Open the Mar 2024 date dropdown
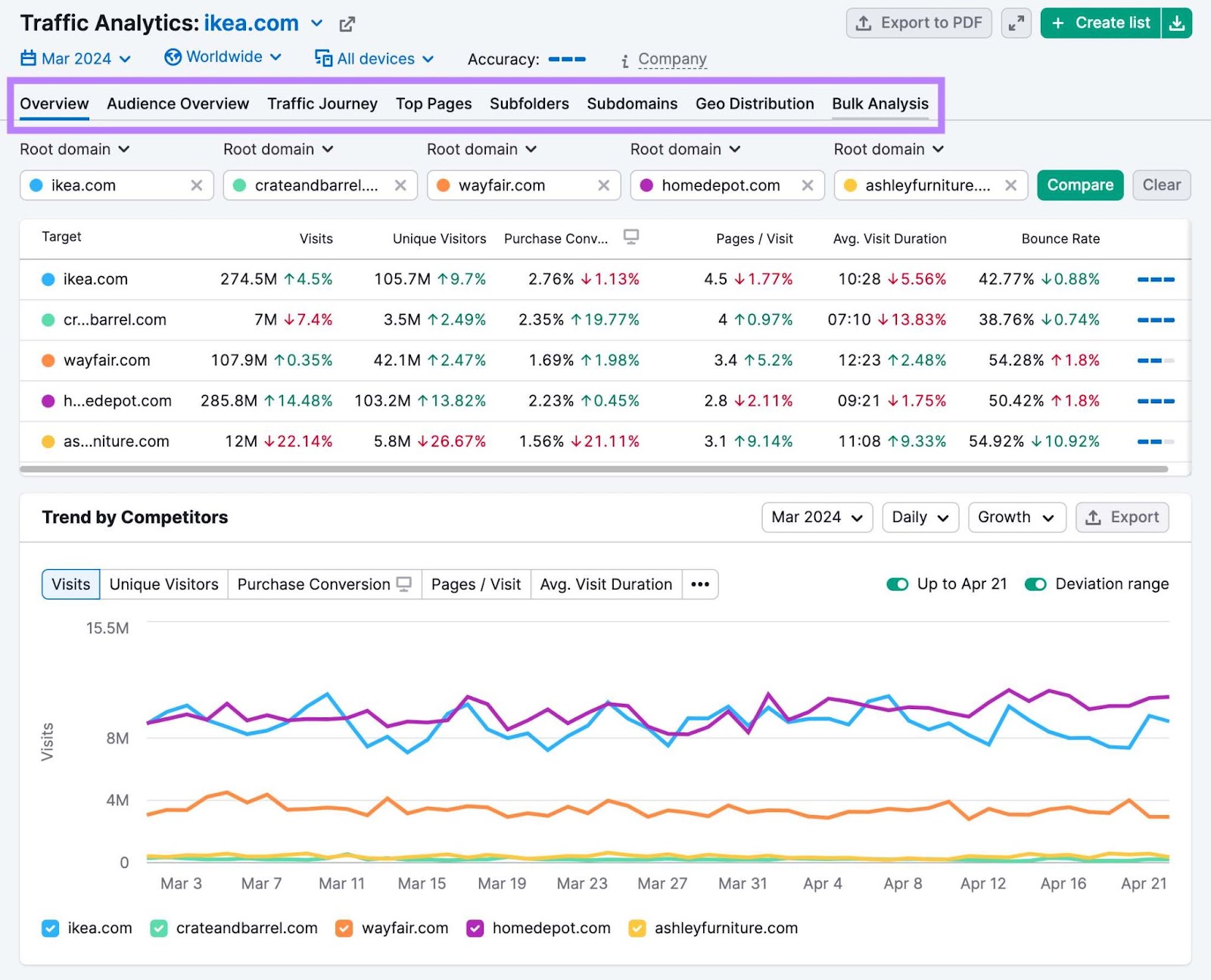This screenshot has width=1211, height=980. 817,518
